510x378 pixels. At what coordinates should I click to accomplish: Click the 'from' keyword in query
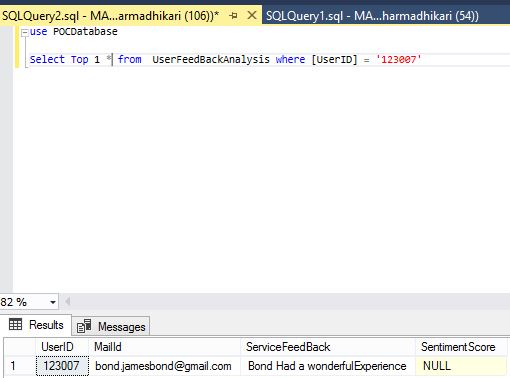point(129,59)
